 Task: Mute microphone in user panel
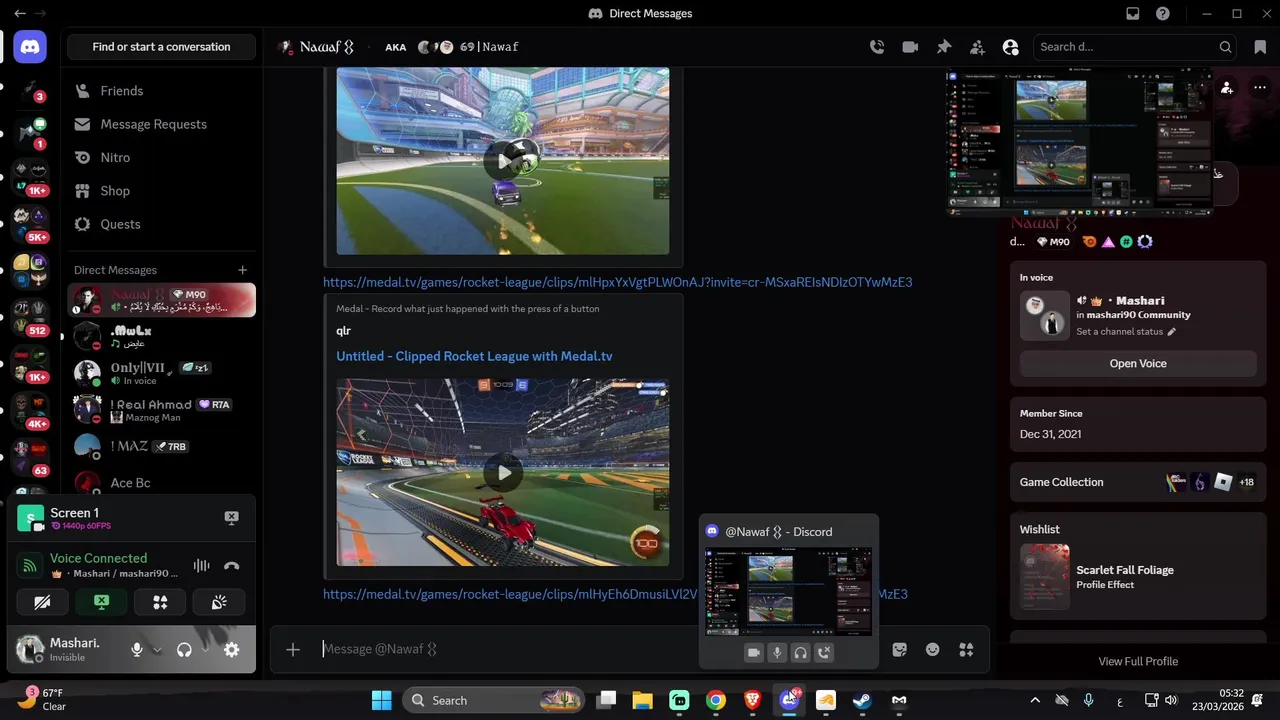[137, 650]
